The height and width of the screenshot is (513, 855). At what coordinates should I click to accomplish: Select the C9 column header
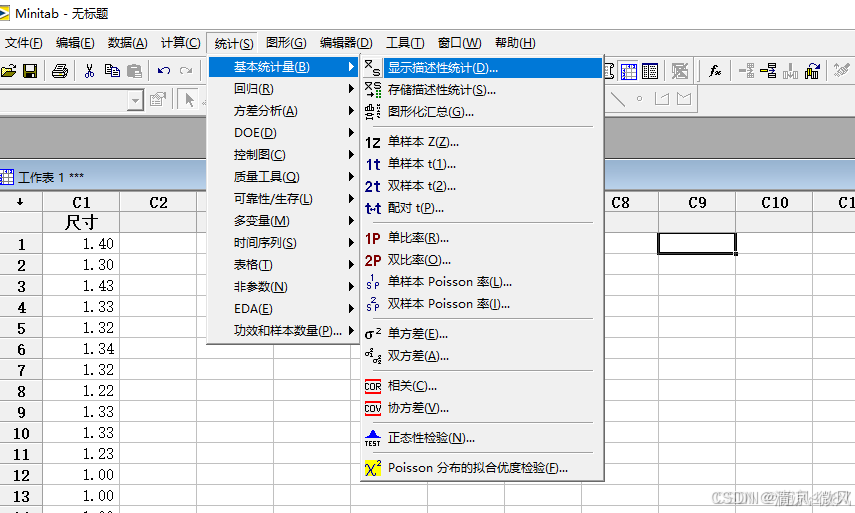click(697, 202)
